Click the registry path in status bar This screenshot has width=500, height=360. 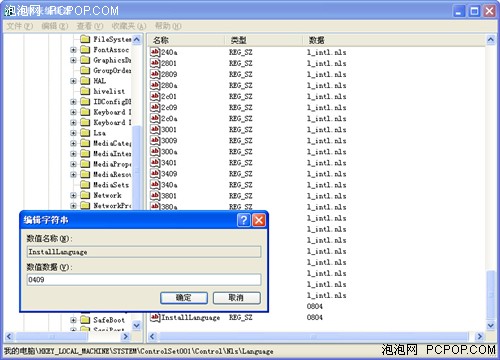point(138,351)
